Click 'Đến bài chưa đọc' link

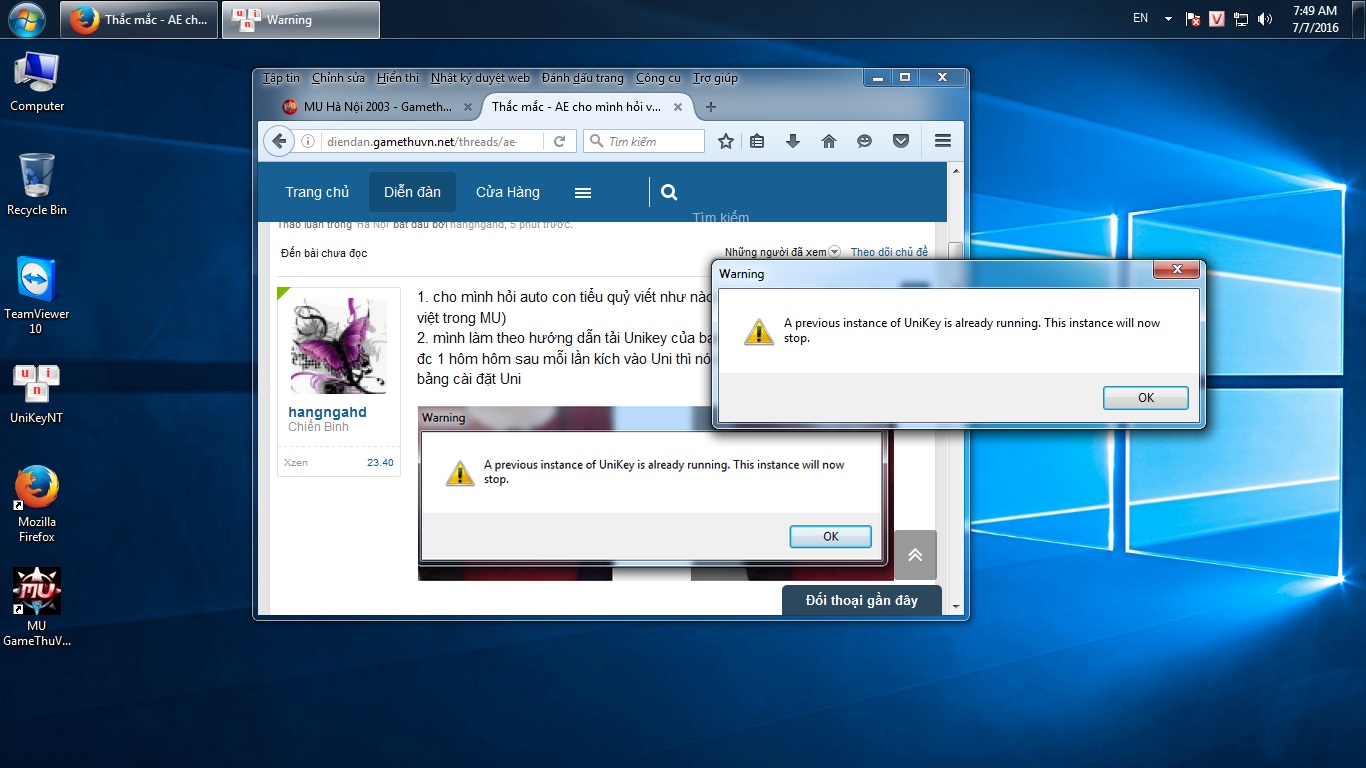click(x=324, y=253)
